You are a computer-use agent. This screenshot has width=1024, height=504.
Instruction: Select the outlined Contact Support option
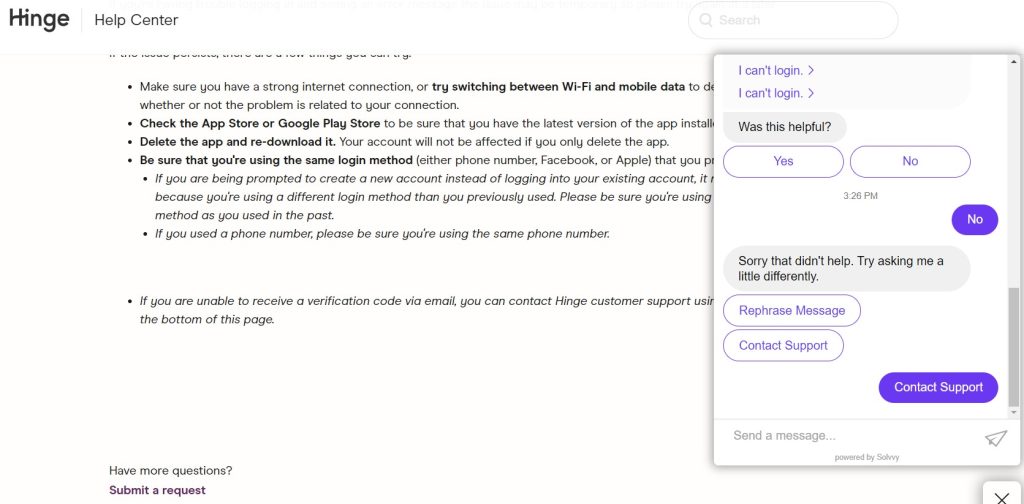[x=783, y=346]
